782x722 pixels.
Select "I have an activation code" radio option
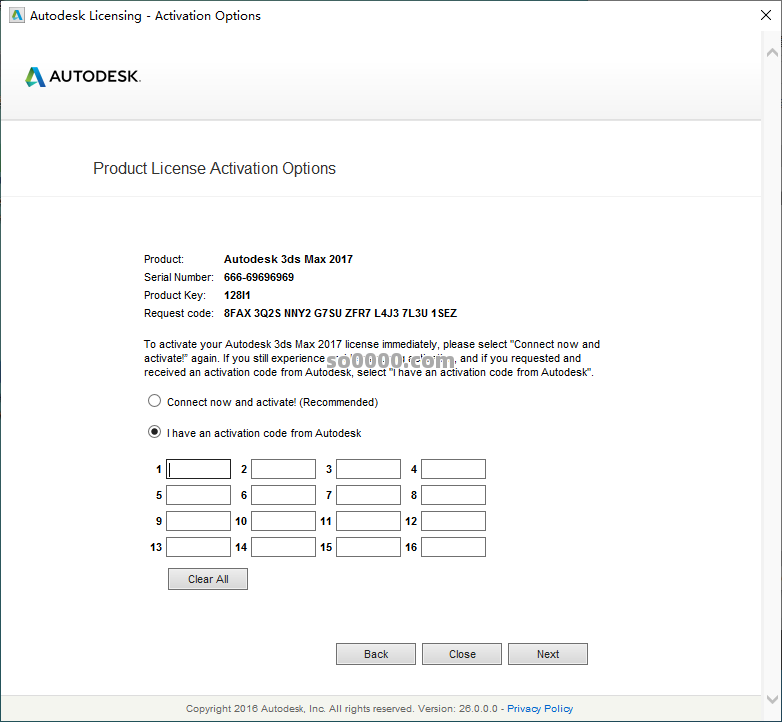pos(154,433)
